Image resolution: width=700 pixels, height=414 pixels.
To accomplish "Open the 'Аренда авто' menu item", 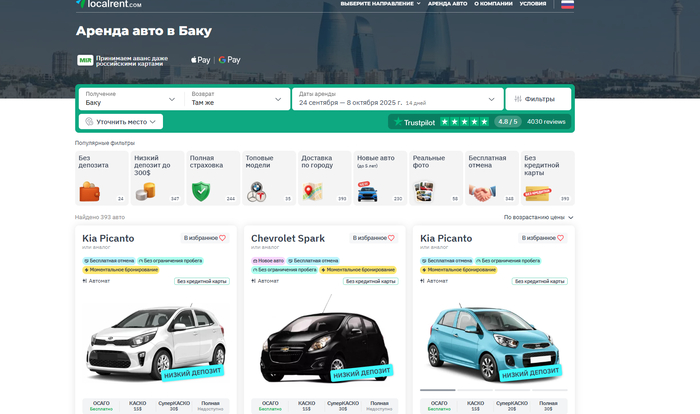I will click(447, 4).
